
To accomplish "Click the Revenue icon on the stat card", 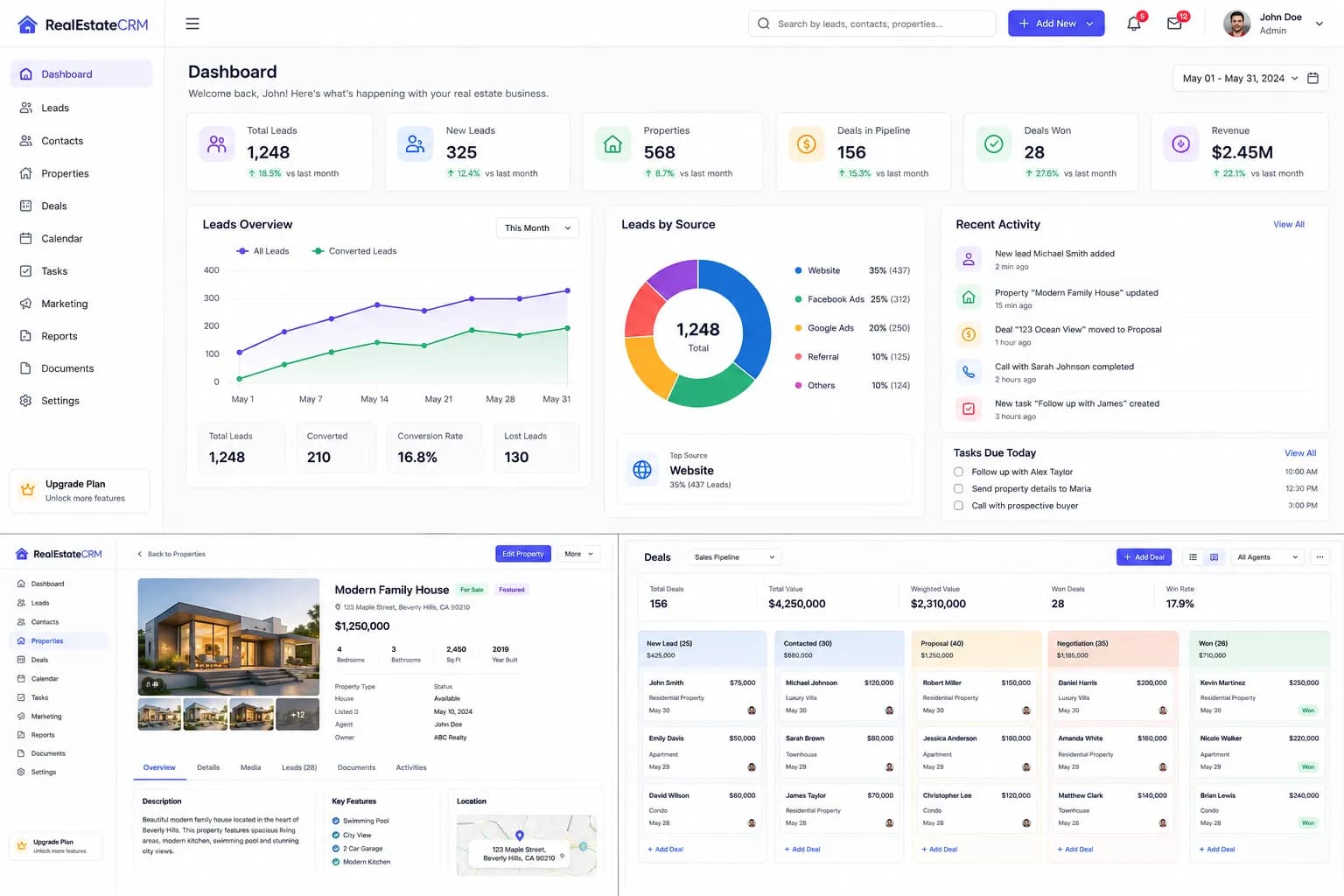I will pyautogui.click(x=1180, y=144).
